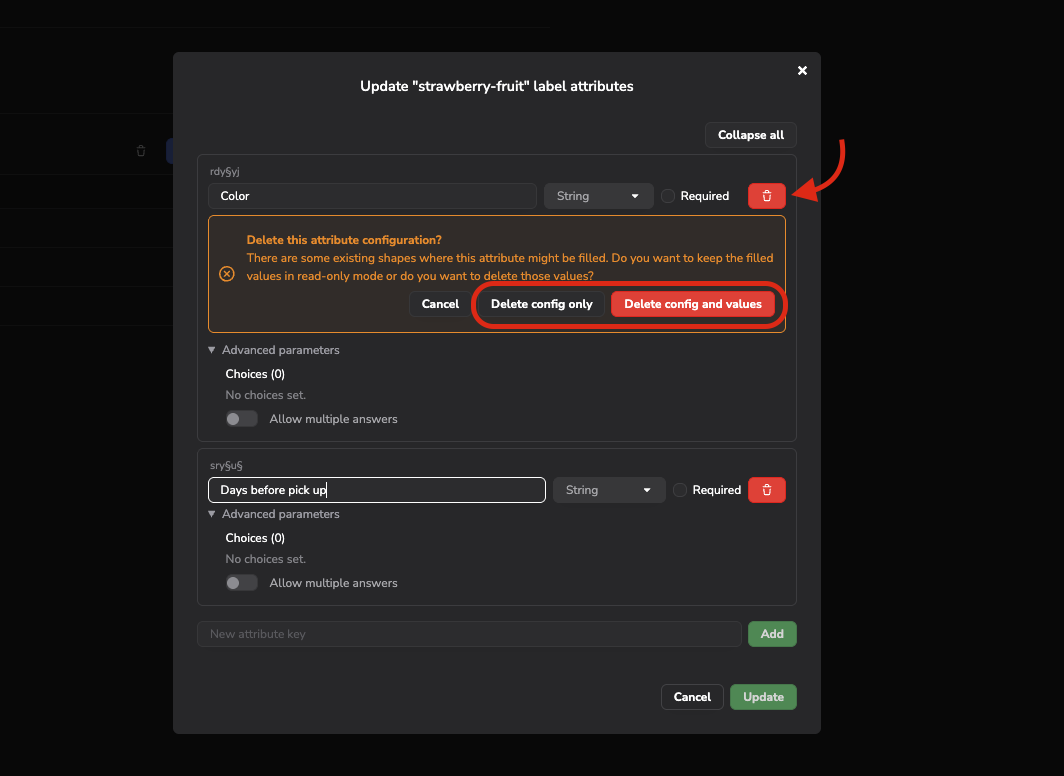
Task: Click Choices (0) label under Color
Action: pyautogui.click(x=255, y=374)
